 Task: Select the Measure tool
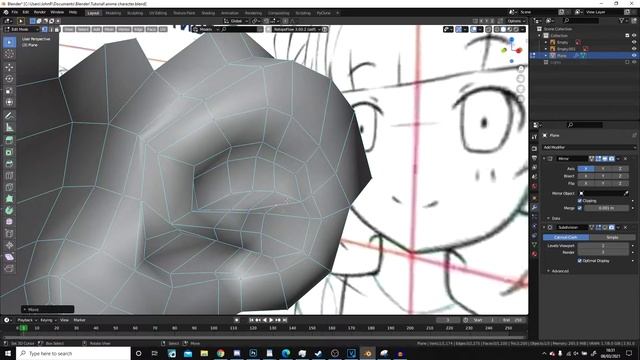pos(9,128)
